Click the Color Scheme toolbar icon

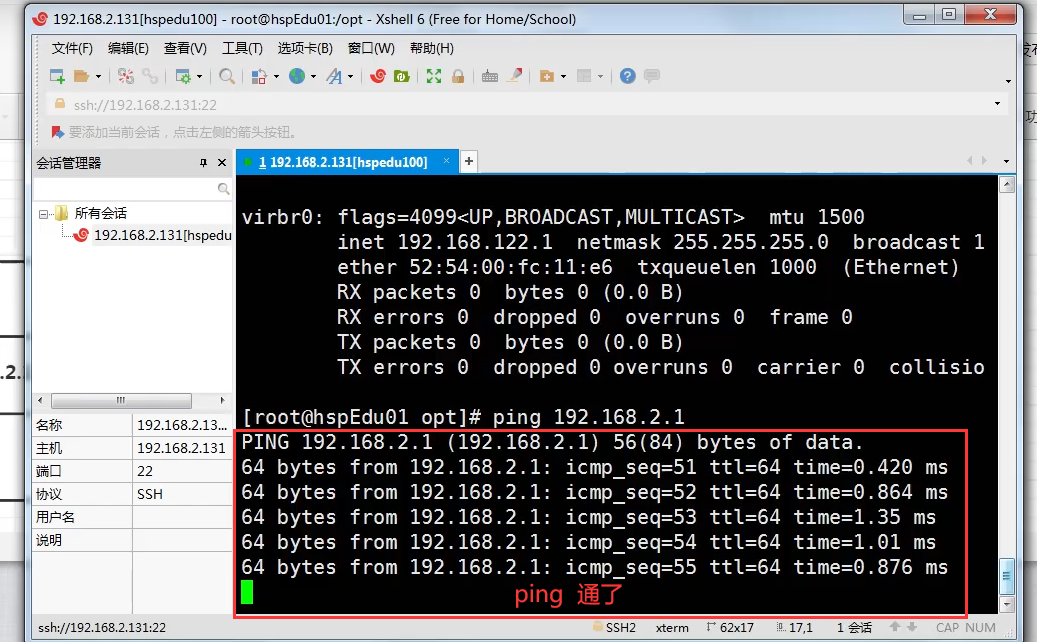click(259, 77)
